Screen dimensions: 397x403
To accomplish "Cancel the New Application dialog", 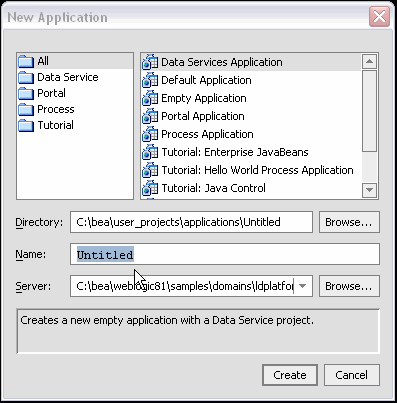I will (x=352, y=375).
